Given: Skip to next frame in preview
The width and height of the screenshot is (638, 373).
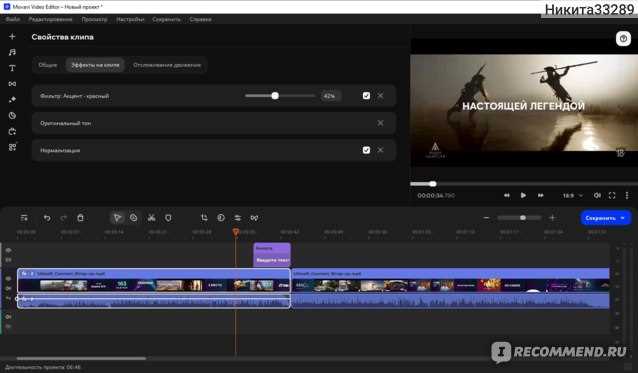Looking at the screenshot, I should [x=540, y=196].
